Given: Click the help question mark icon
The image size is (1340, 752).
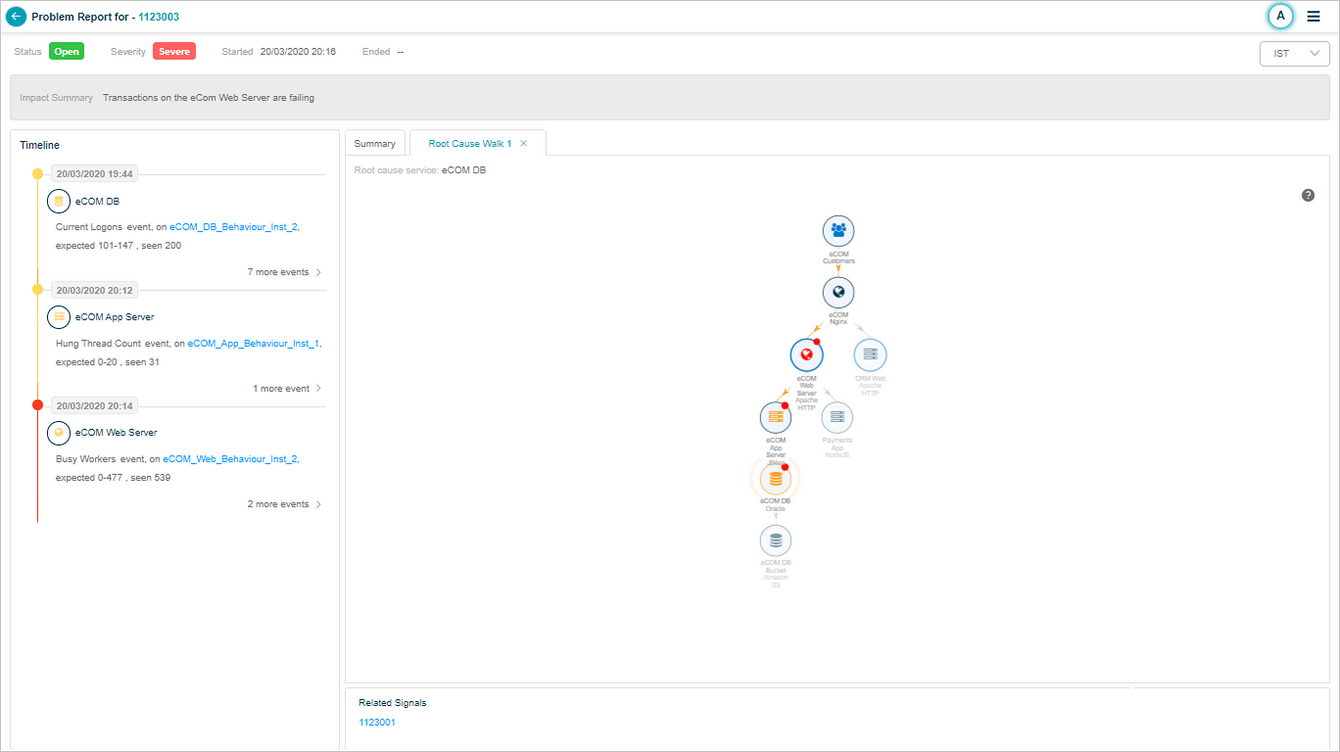Looking at the screenshot, I should coord(1308,195).
